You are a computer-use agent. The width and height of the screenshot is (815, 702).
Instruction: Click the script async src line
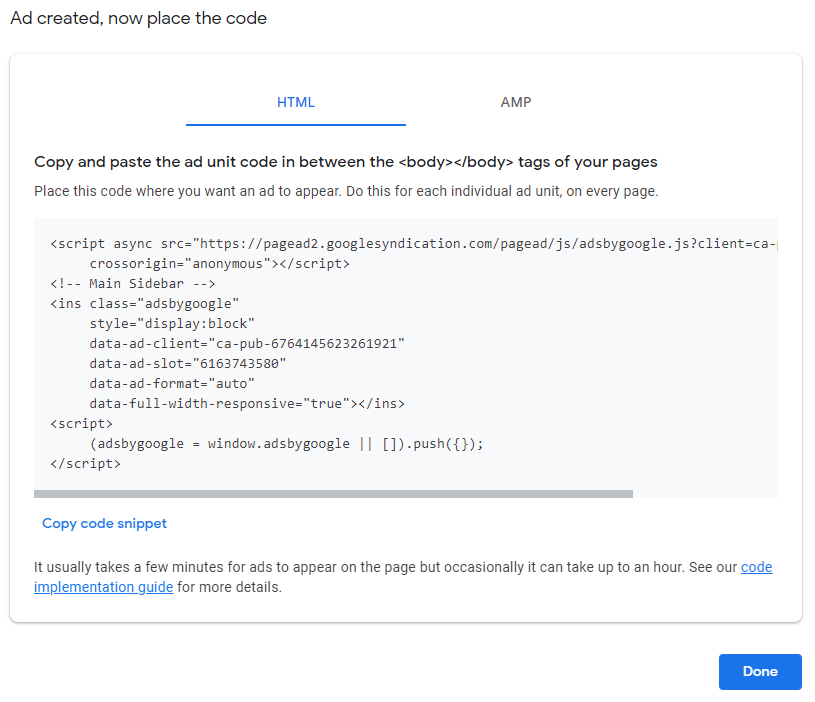tap(414, 244)
